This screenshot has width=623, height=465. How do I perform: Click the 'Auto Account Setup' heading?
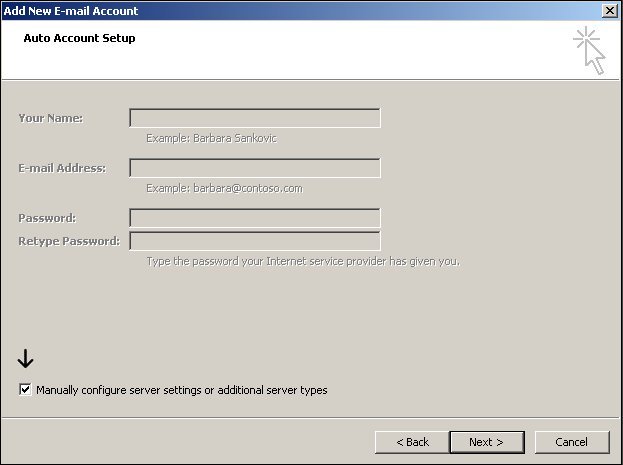(79, 38)
